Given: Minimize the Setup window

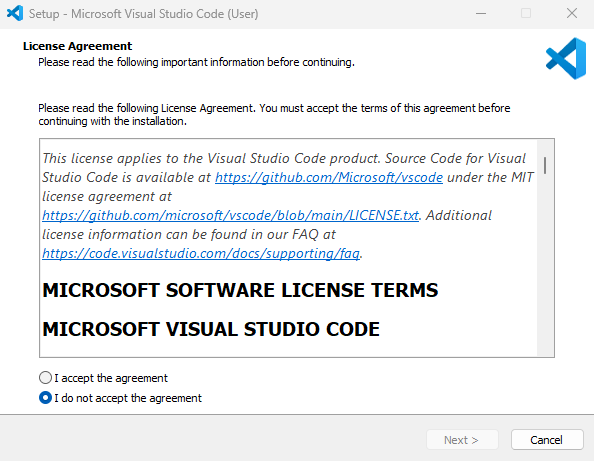Looking at the screenshot, I should [481, 14].
